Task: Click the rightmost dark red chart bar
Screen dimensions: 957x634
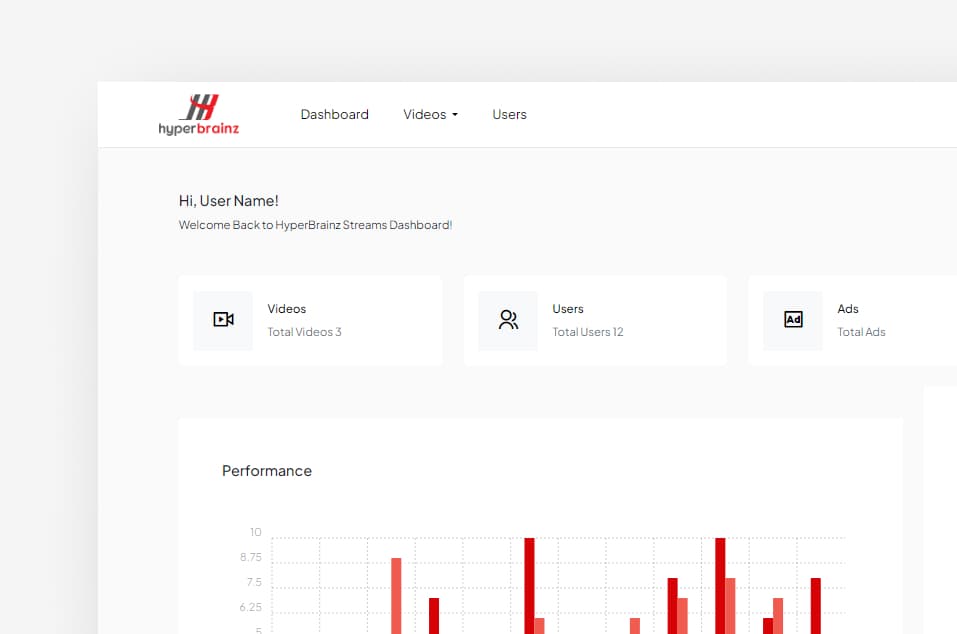Action: [816, 606]
